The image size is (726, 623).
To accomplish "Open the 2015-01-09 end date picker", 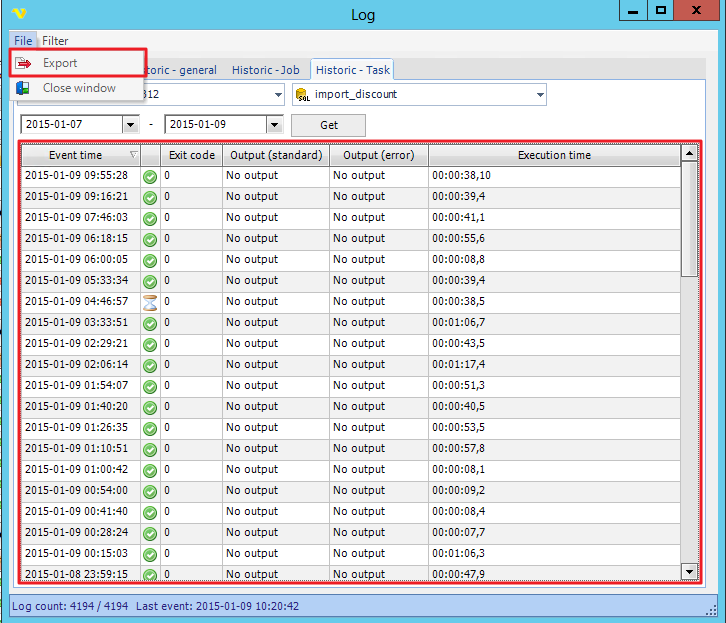I will [274, 125].
